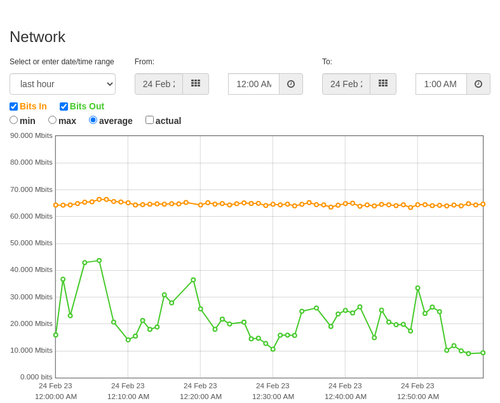Click the first orange Bits In data point
This screenshot has width=500, height=403.
(56, 205)
